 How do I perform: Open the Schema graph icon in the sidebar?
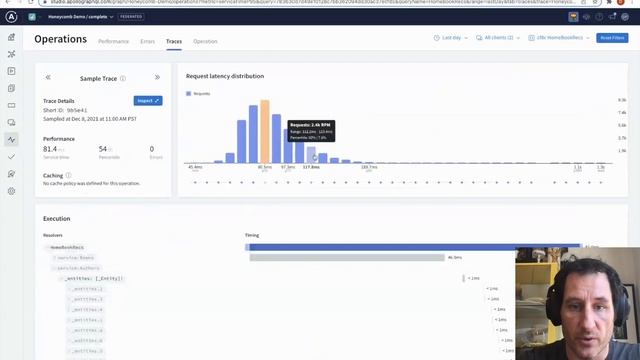click(x=11, y=54)
